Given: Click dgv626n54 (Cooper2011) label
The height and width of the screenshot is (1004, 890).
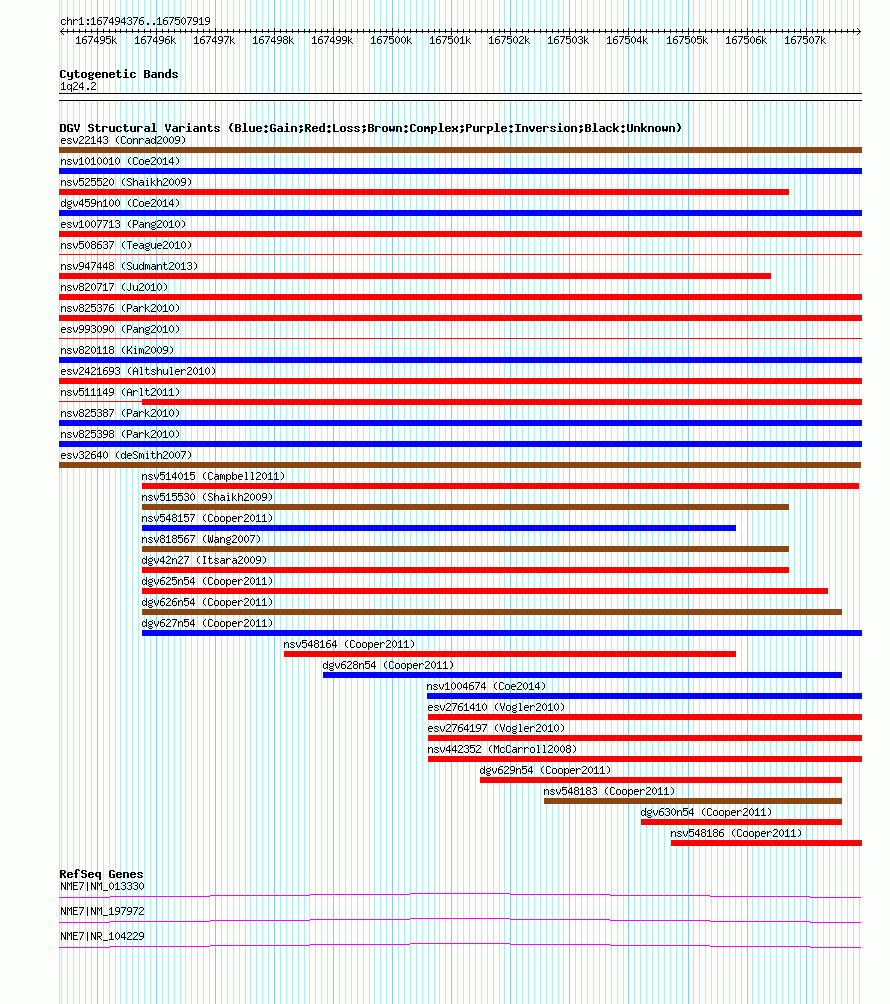Looking at the screenshot, I should point(207,603).
